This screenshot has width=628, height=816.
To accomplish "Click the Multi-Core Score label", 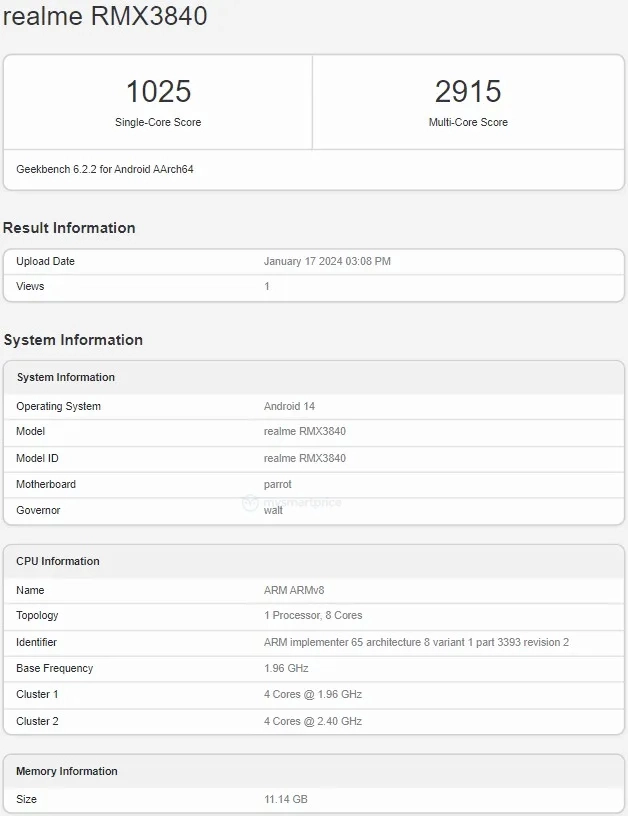I will (x=468, y=122).
